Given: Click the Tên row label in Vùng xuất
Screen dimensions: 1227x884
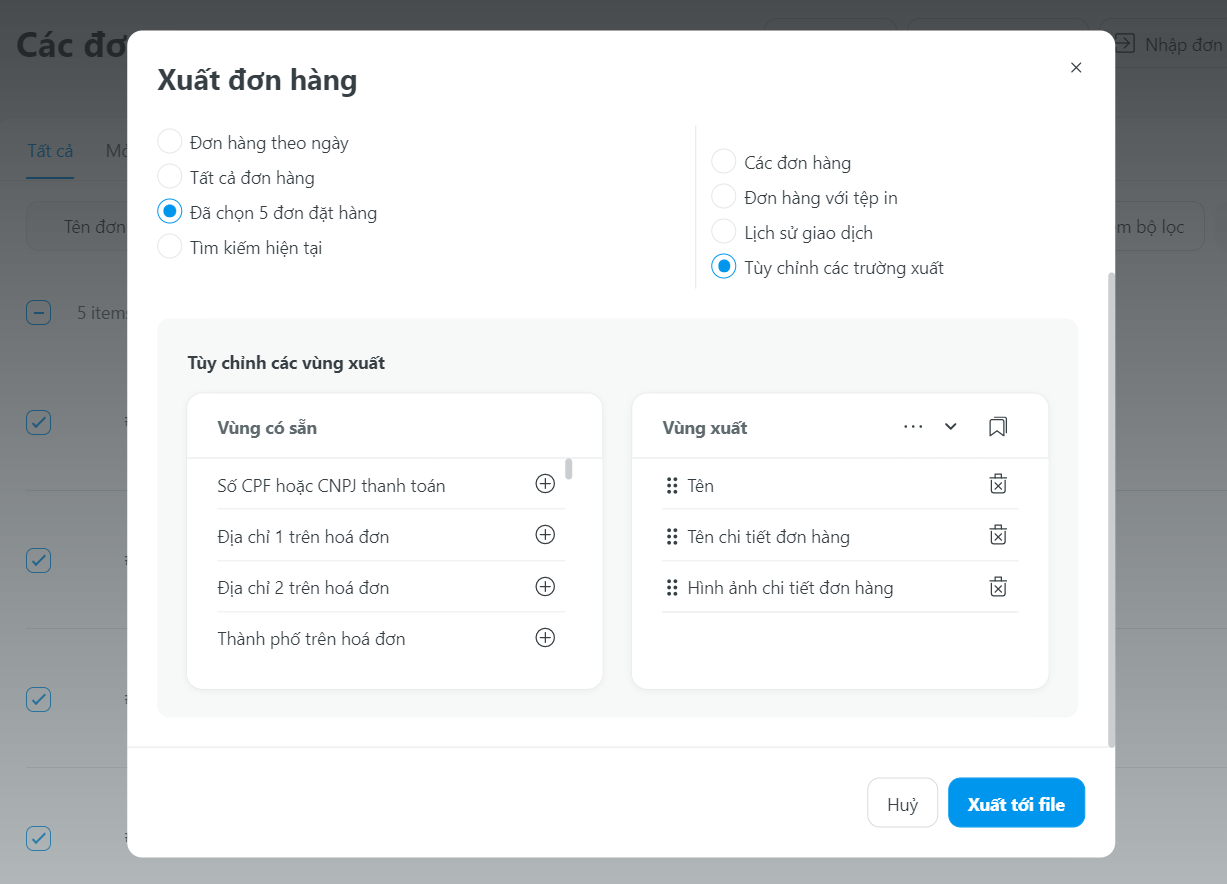Looking at the screenshot, I should click(x=700, y=486).
